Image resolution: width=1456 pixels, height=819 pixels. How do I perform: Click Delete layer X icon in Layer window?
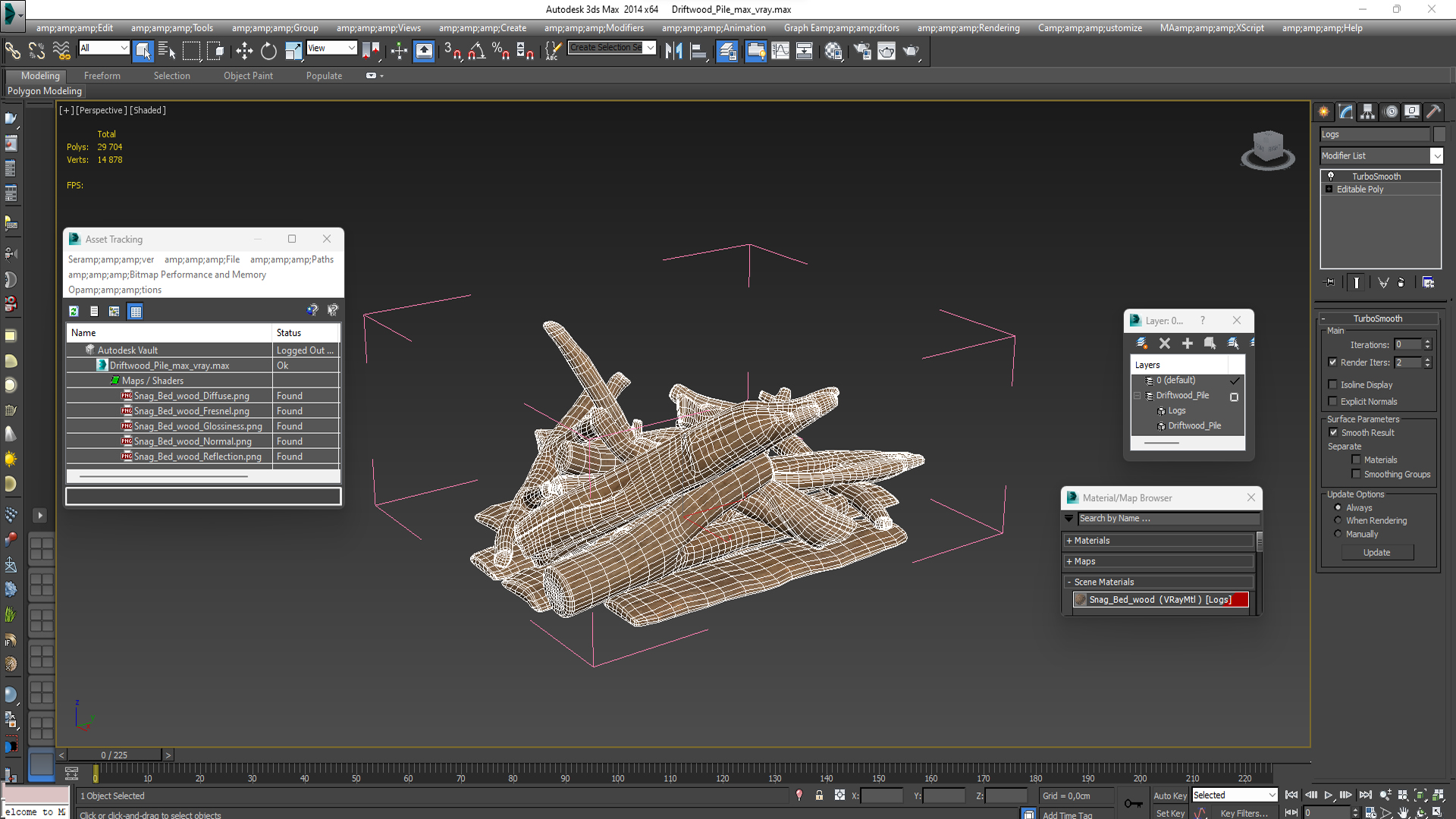[1165, 343]
